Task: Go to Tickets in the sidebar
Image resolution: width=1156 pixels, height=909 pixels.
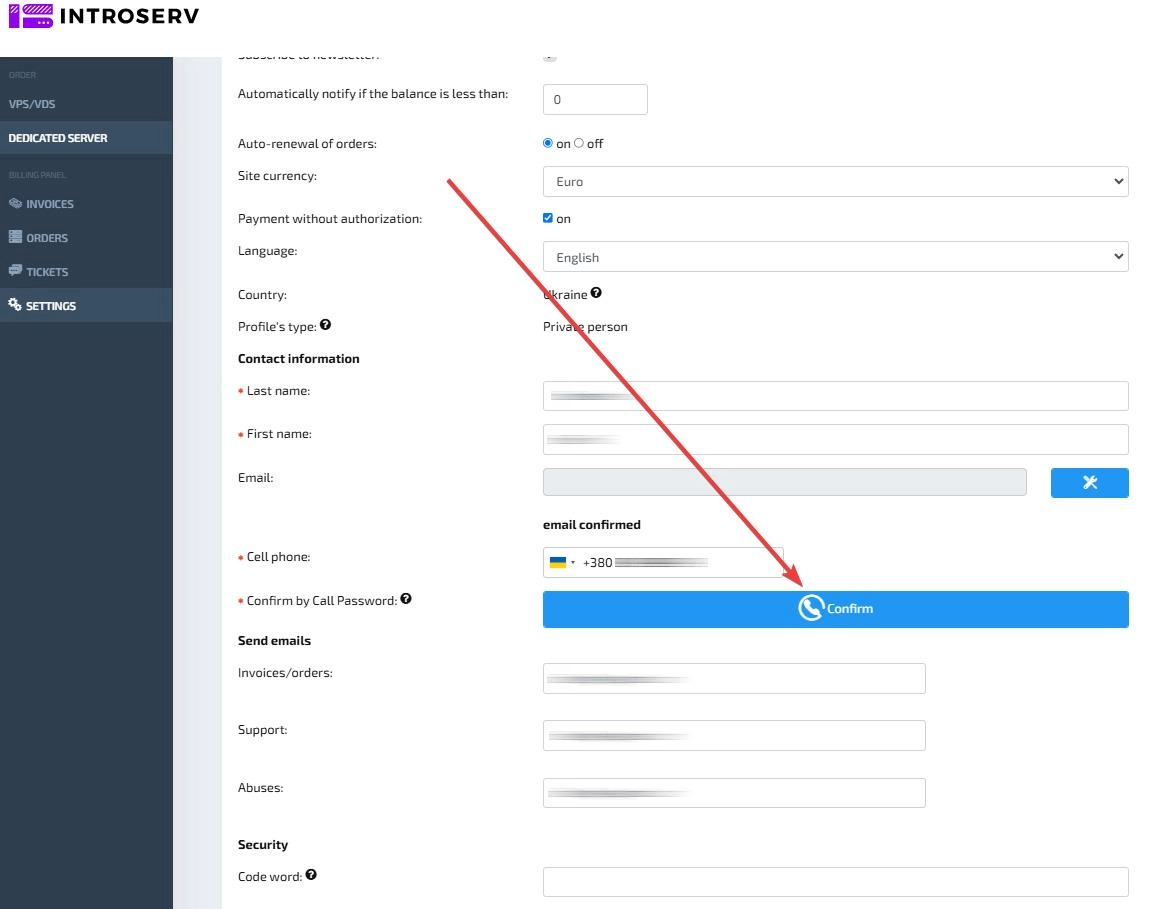Action: (x=47, y=272)
